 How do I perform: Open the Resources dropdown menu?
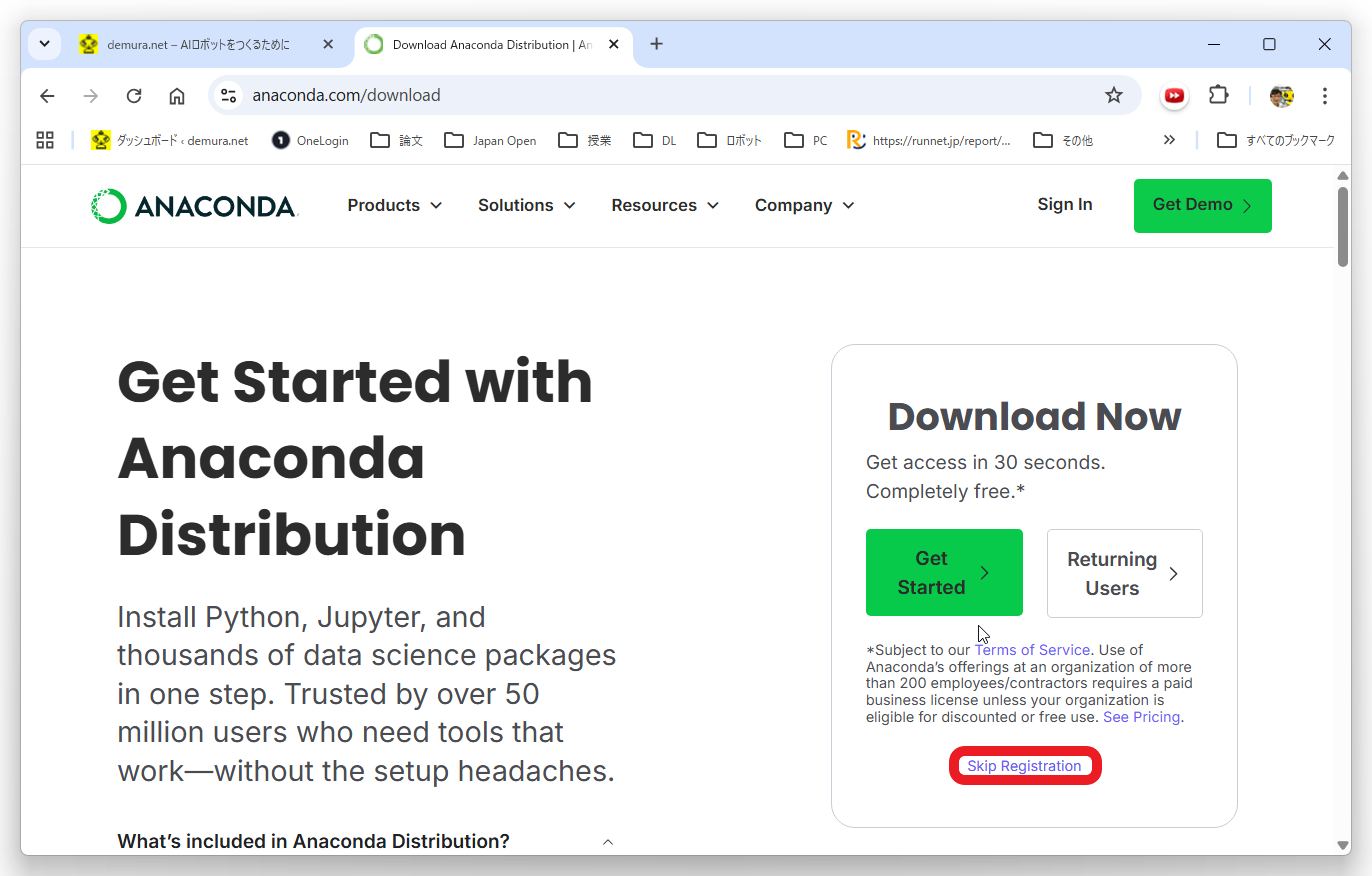665,205
